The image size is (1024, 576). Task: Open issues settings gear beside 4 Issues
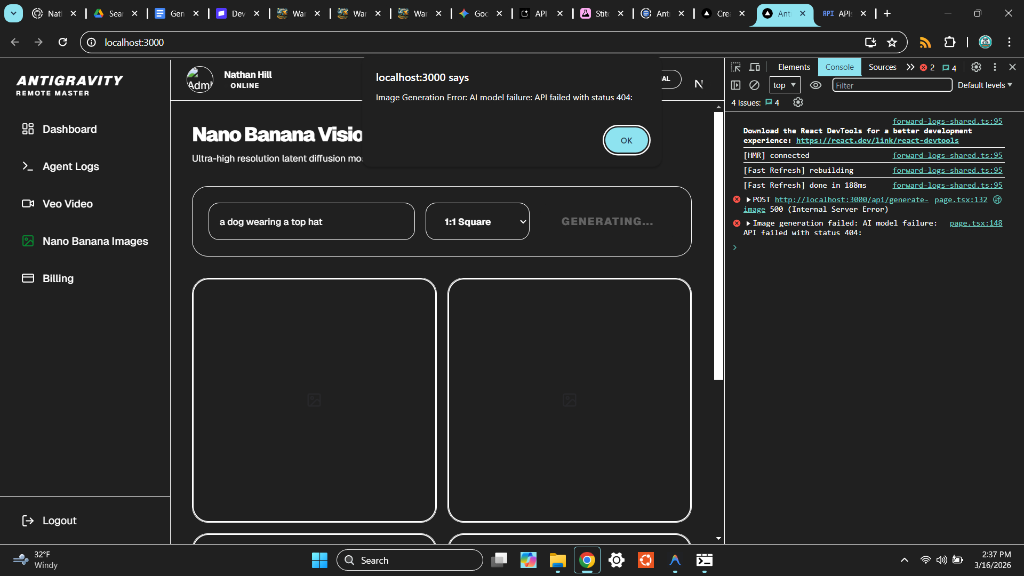tap(797, 102)
